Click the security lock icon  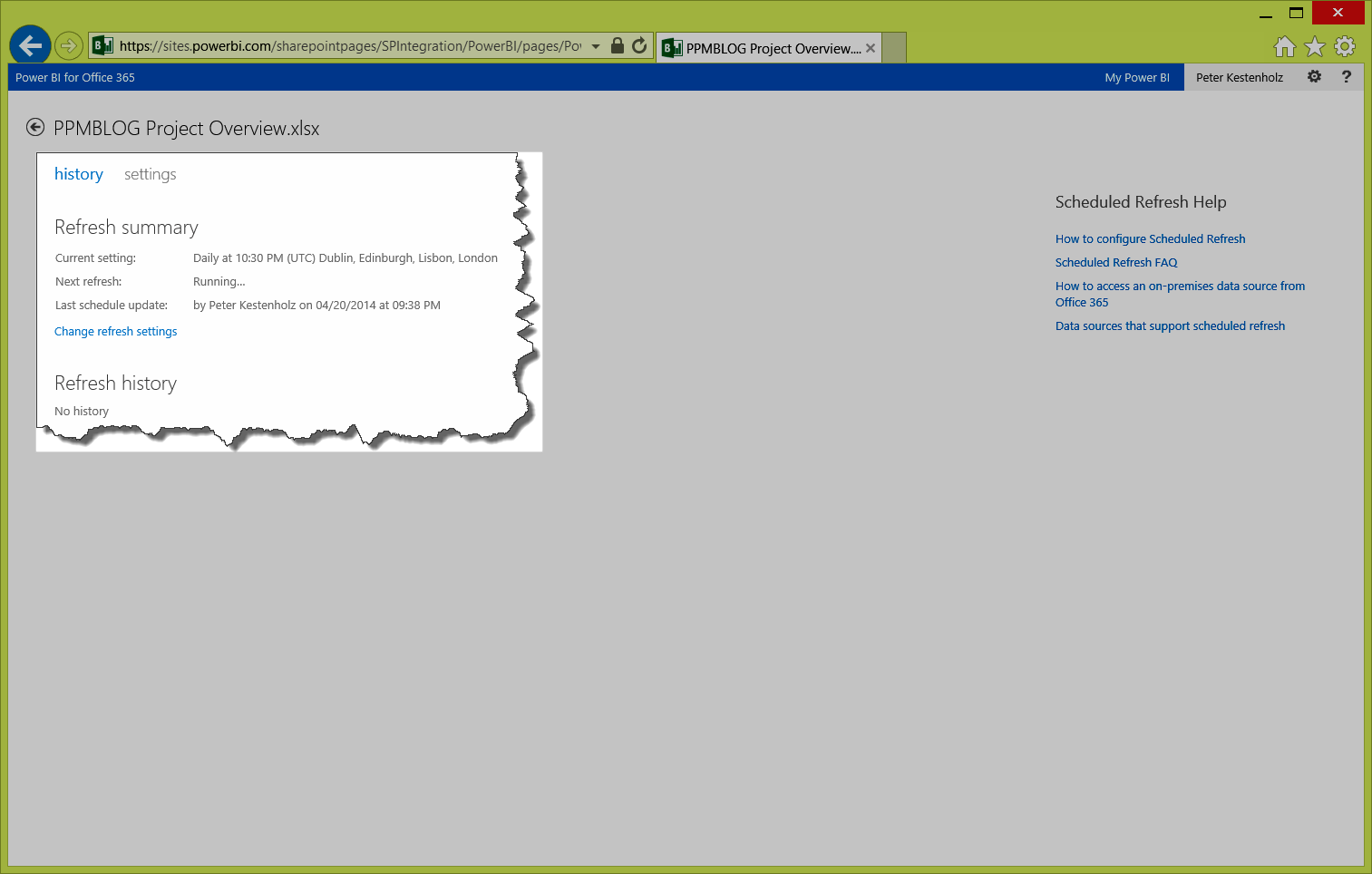click(618, 45)
